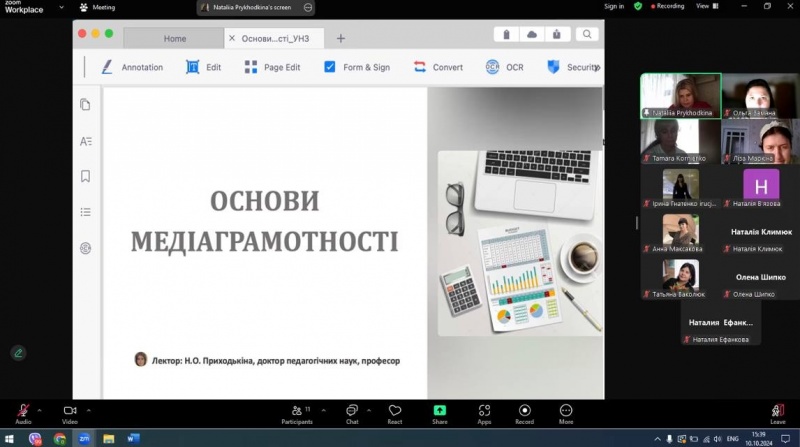This screenshot has height=447, width=800.
Task: Select Natalia Prykhodkina's video thumbnail
Action: [680, 96]
